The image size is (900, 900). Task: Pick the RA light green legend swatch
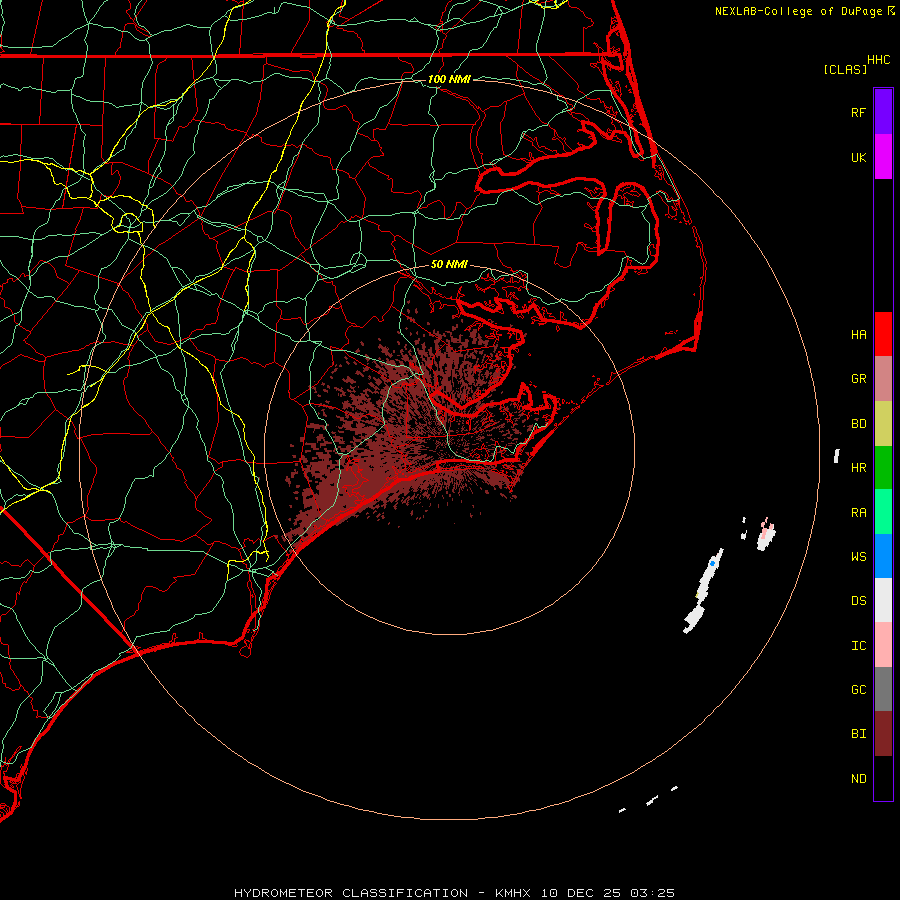[x=883, y=512]
